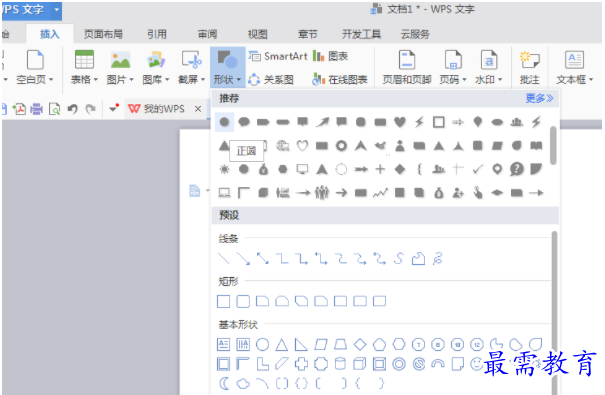Select the isosceles triangle in 基本形状
This screenshot has height=395, width=605.
click(282, 344)
